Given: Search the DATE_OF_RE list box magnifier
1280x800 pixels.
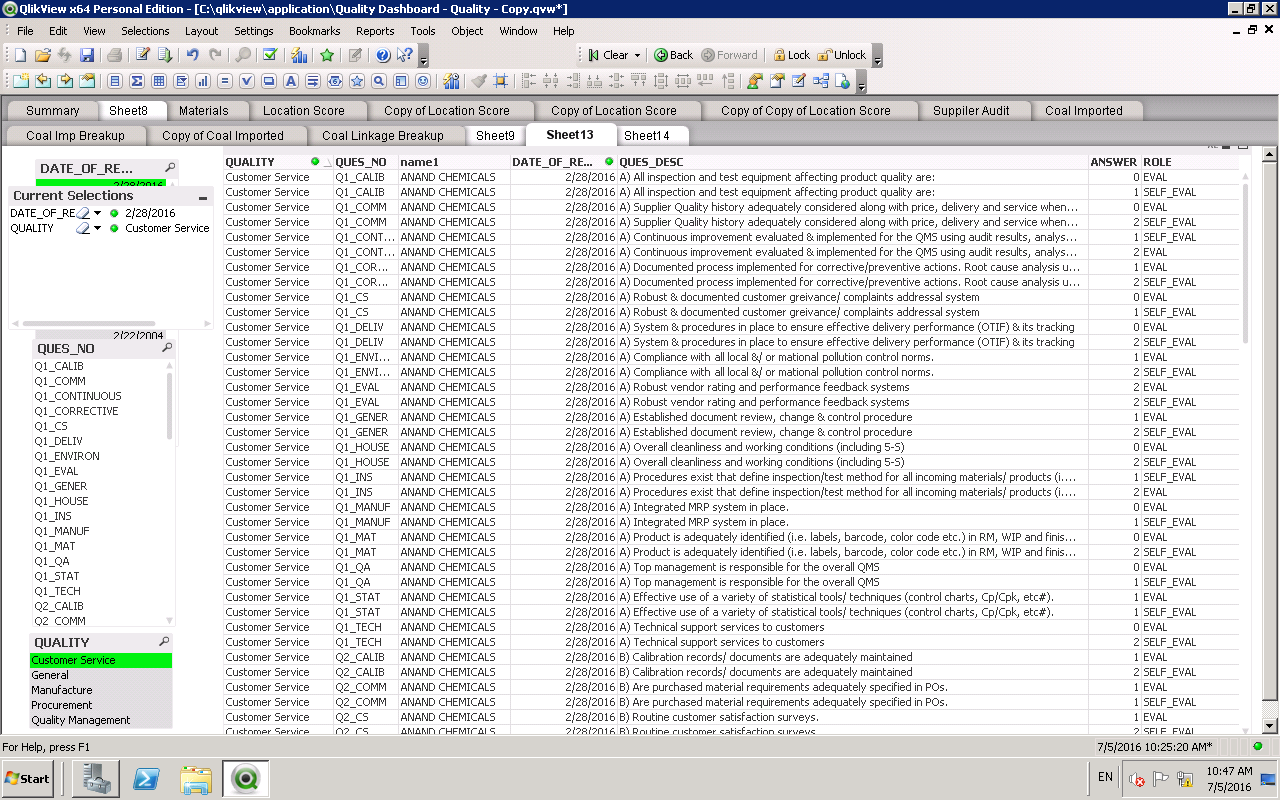Looking at the screenshot, I should pyautogui.click(x=170, y=168).
